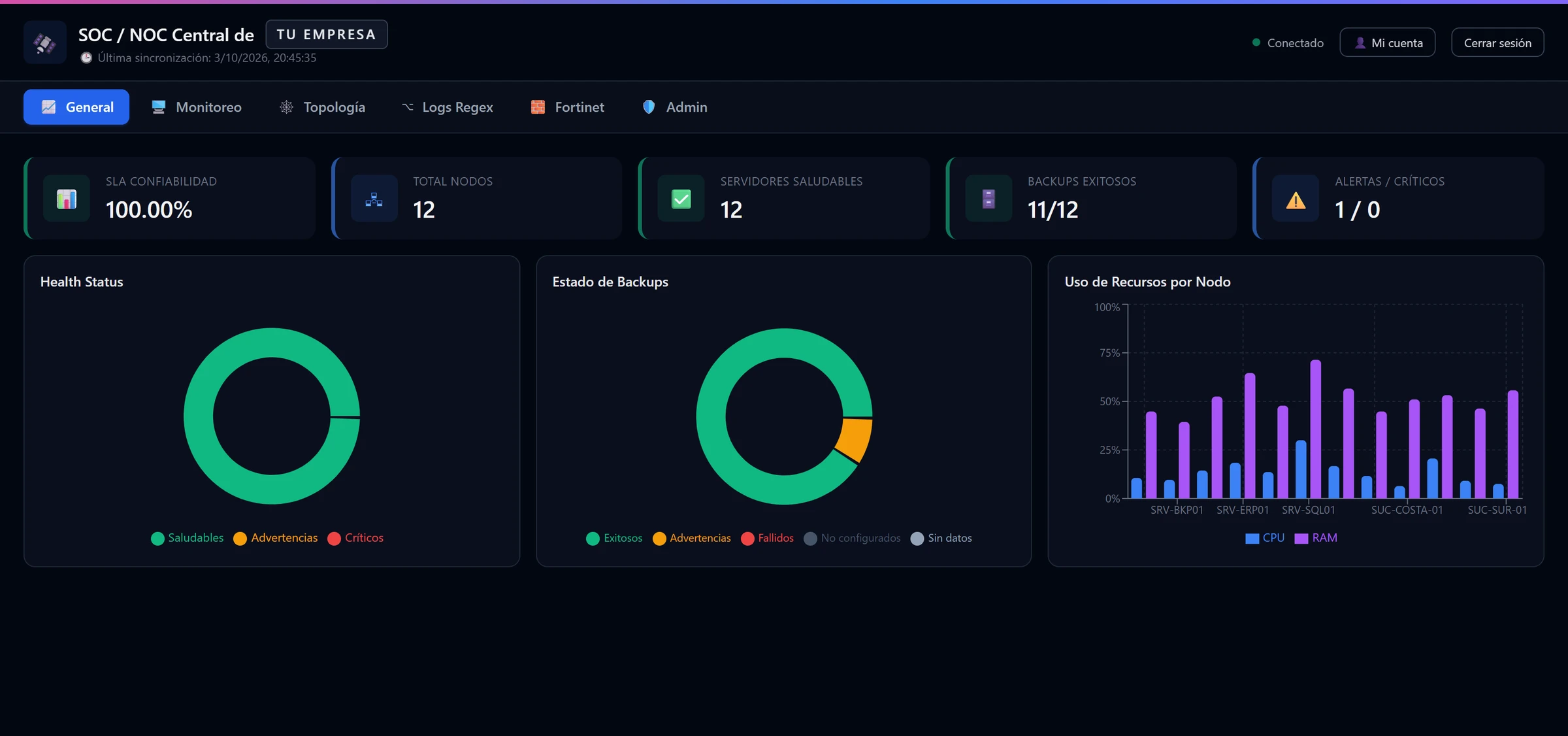1568x736 pixels.
Task: Toggle Críticos legend in Health Status
Action: pyautogui.click(x=356, y=538)
